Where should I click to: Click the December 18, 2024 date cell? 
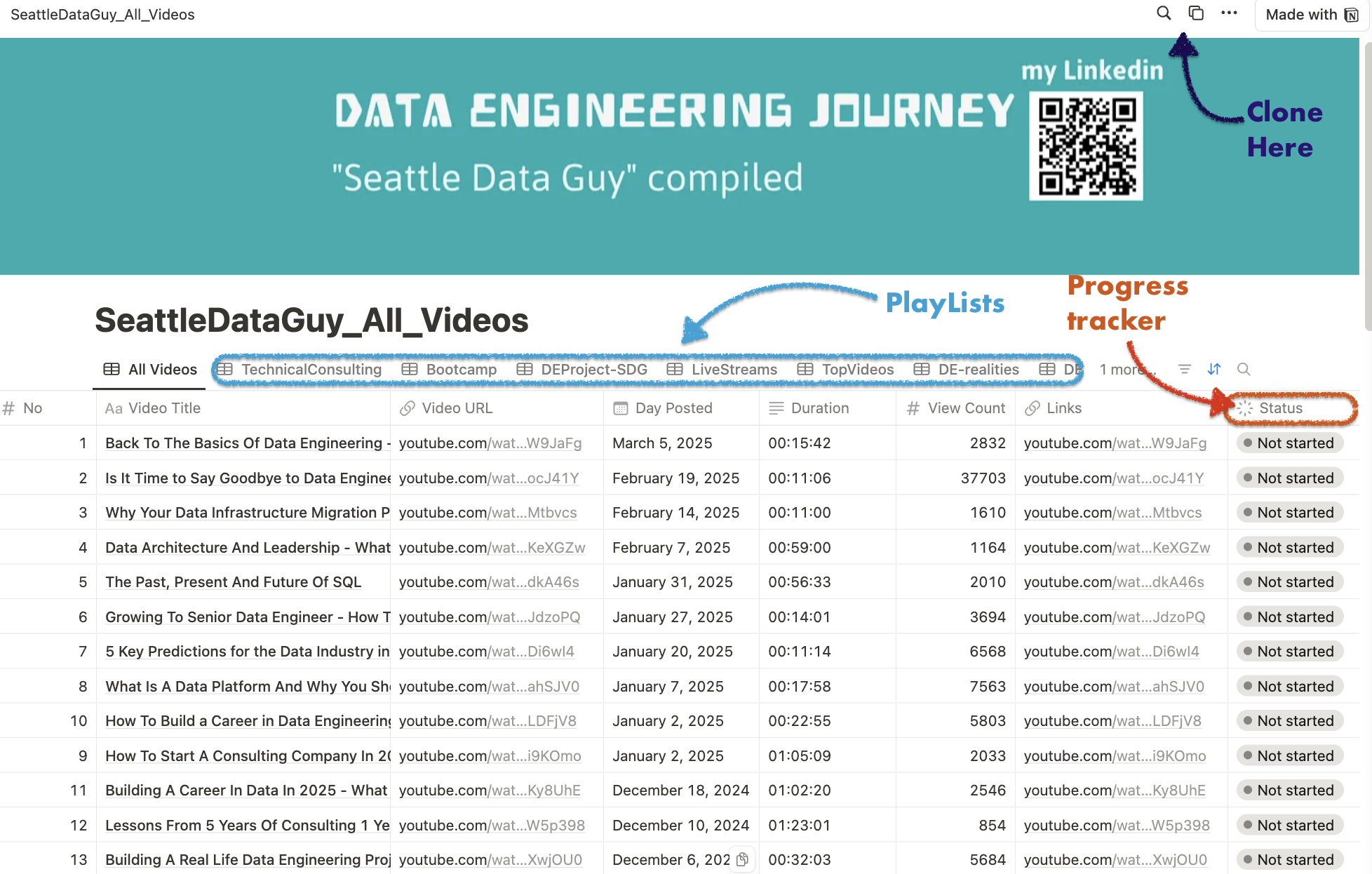click(x=680, y=791)
